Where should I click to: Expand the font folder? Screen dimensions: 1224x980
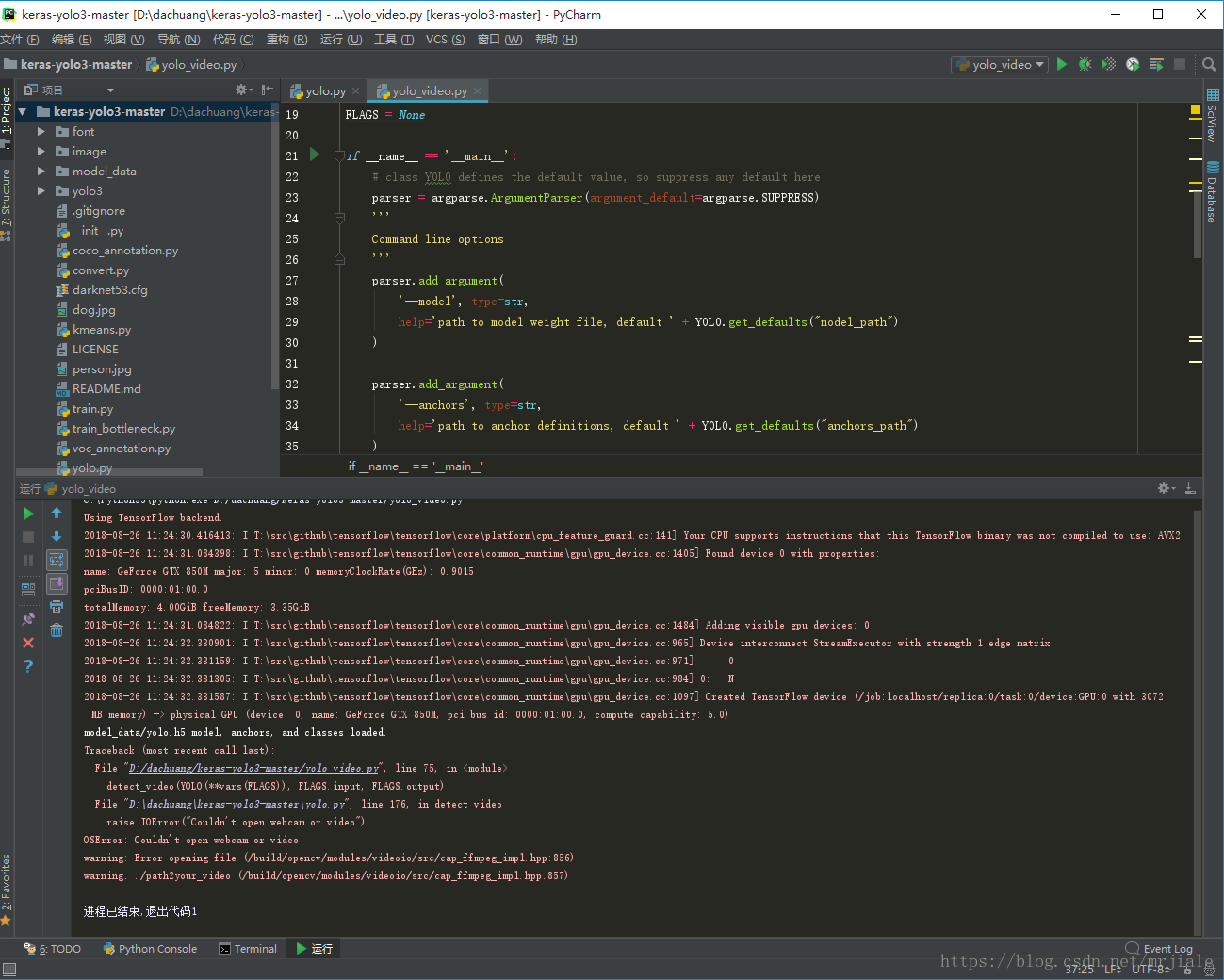pos(41,132)
